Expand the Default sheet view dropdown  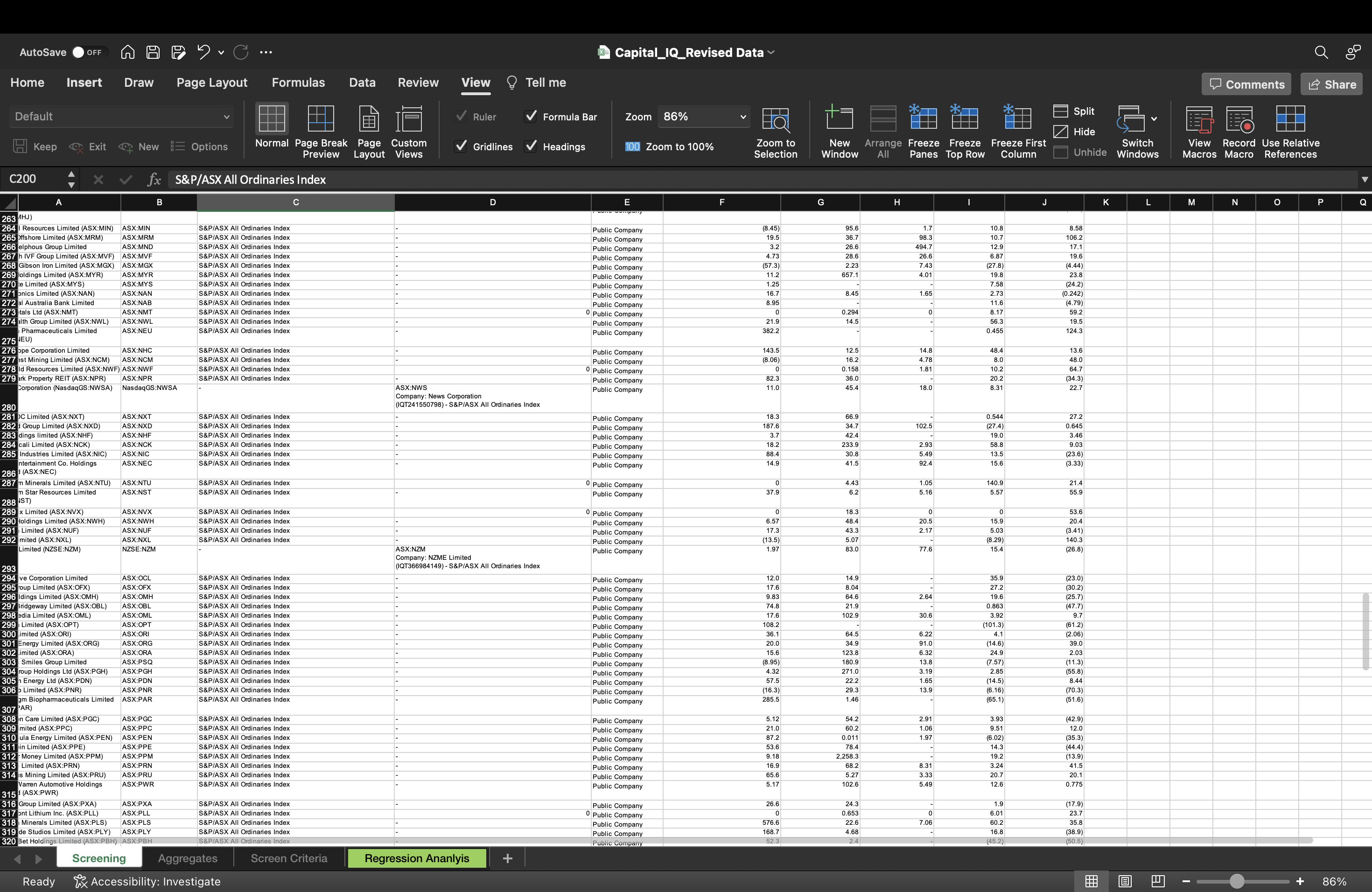226,117
